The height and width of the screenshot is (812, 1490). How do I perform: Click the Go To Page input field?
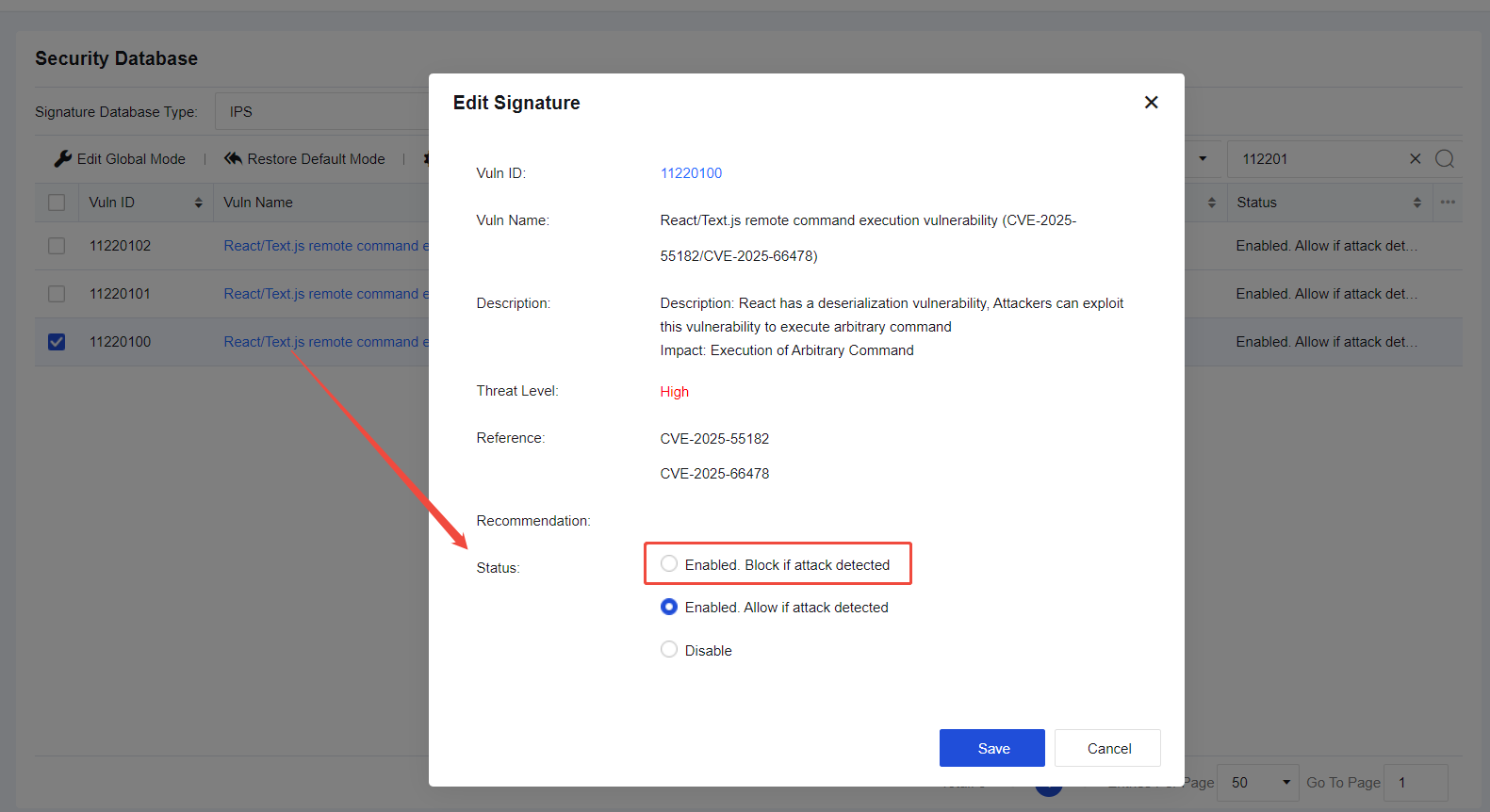coord(1416,783)
